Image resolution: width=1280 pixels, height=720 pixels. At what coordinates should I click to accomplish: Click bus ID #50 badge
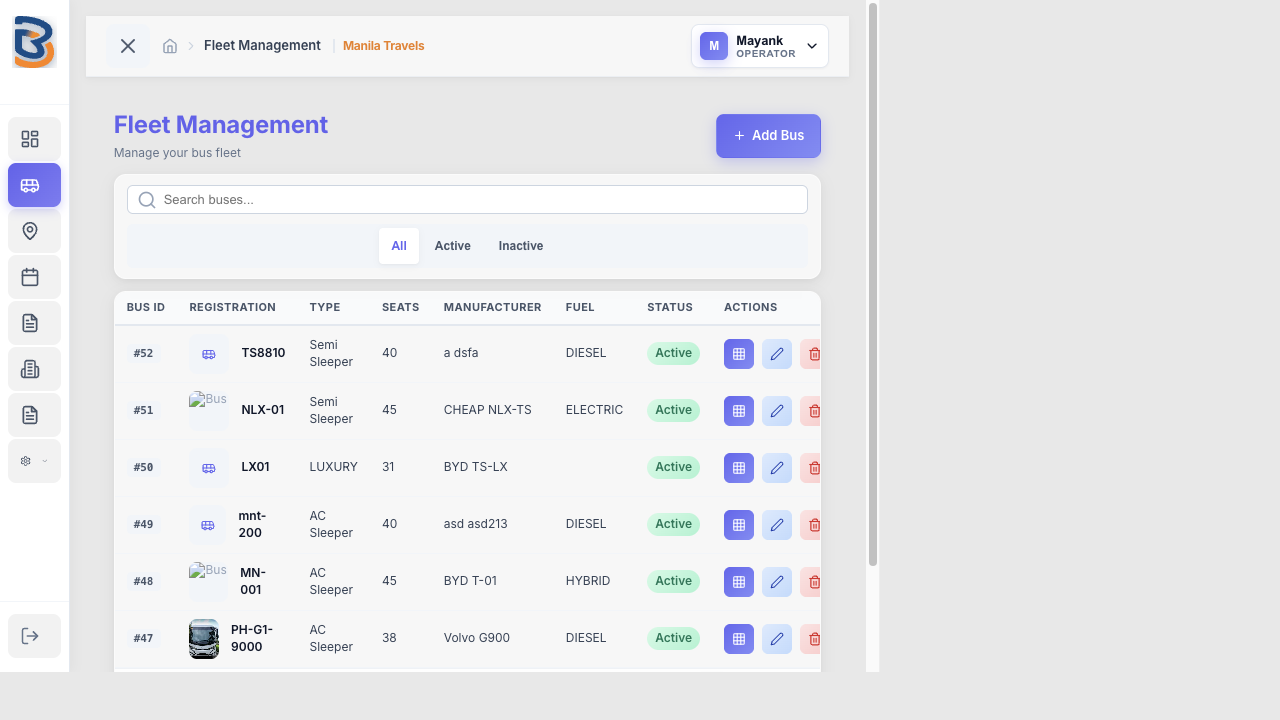click(144, 468)
